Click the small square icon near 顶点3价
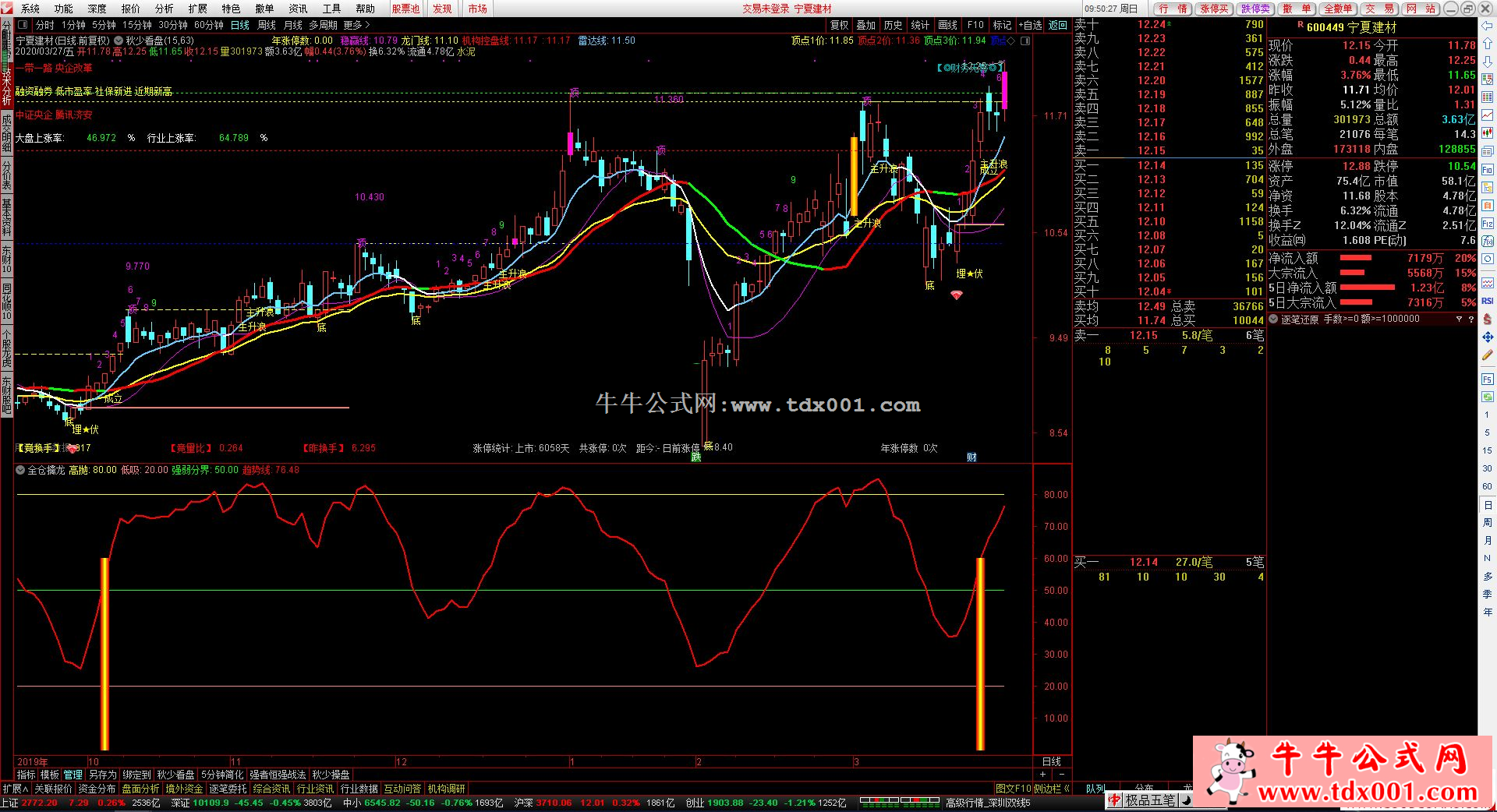 1025,41
